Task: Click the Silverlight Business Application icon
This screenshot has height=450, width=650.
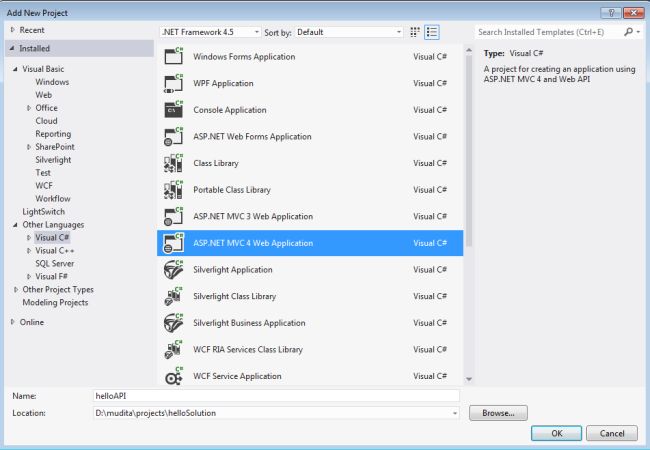Action: pyautogui.click(x=174, y=323)
